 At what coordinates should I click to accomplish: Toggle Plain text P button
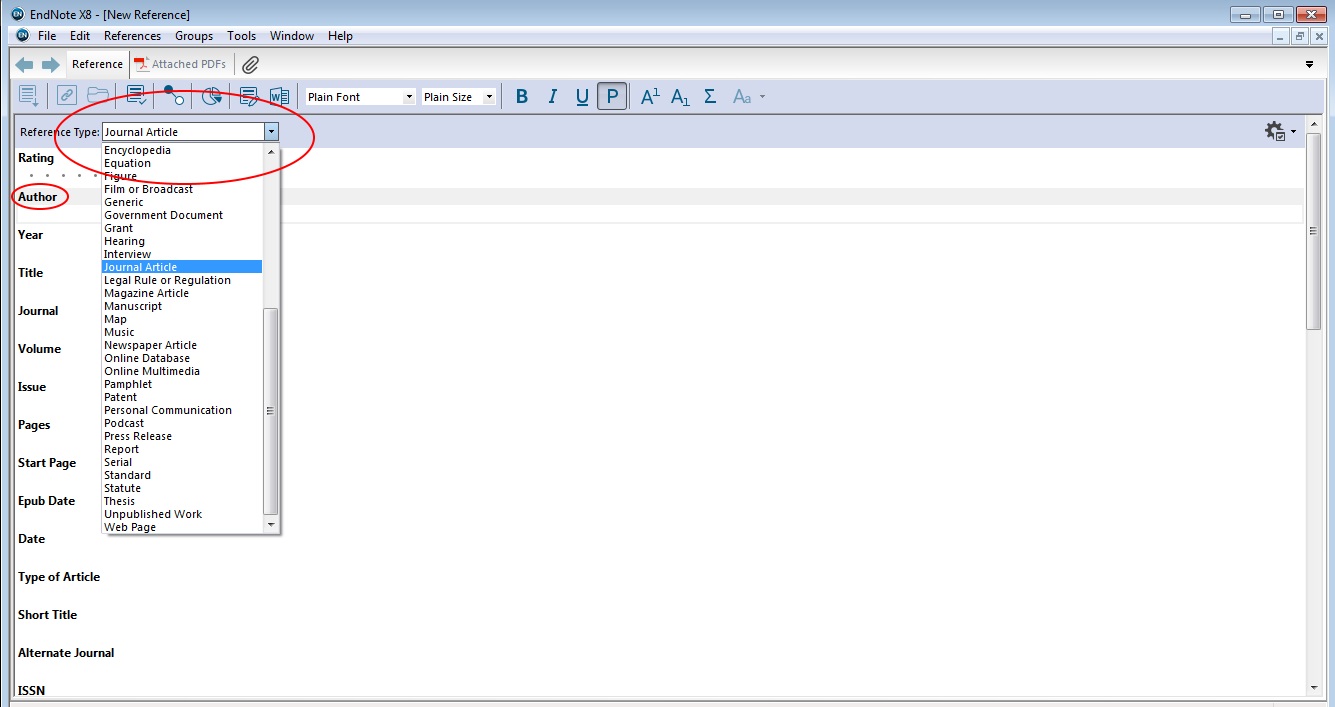coord(612,97)
